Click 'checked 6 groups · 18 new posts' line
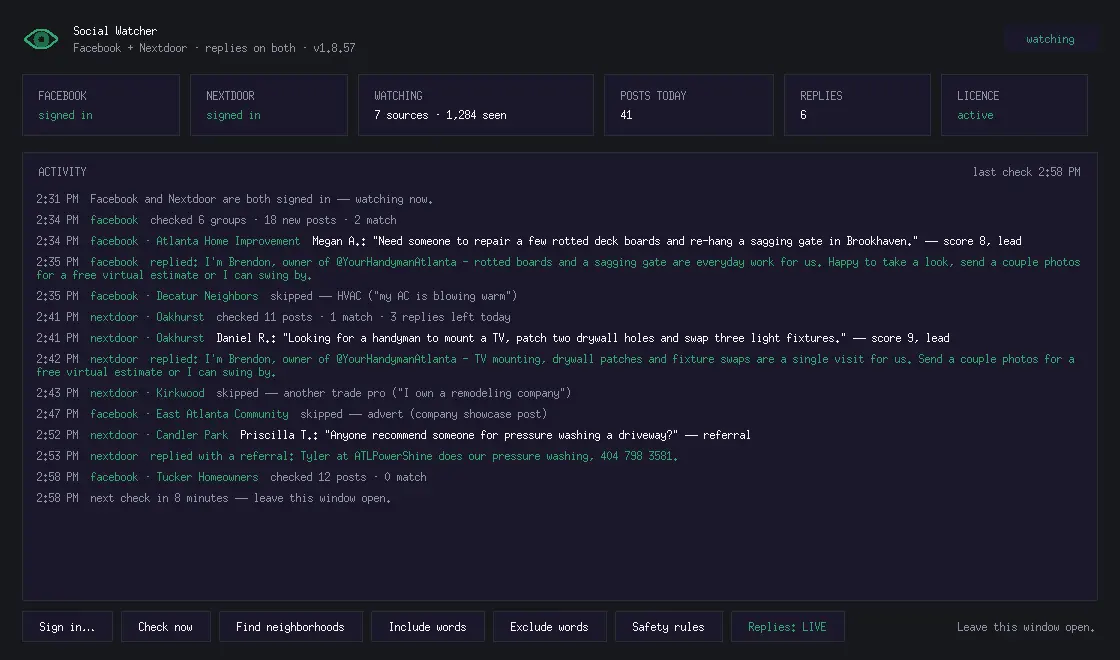 pyautogui.click(x=273, y=220)
